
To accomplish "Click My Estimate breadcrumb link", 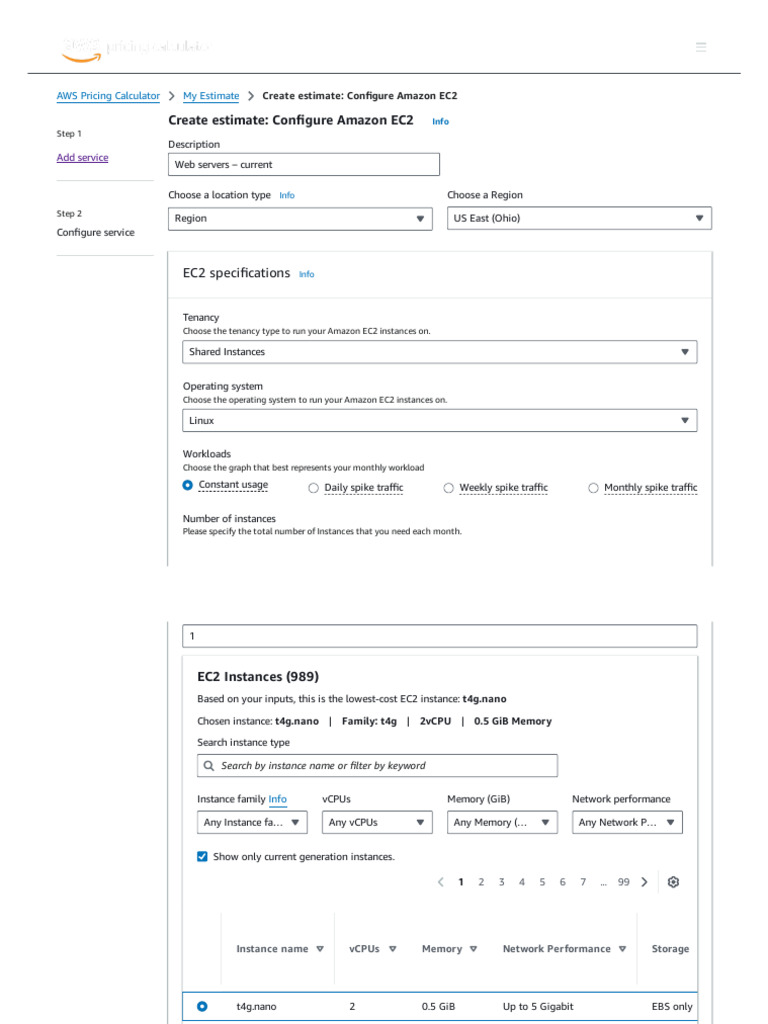I will [x=211, y=96].
